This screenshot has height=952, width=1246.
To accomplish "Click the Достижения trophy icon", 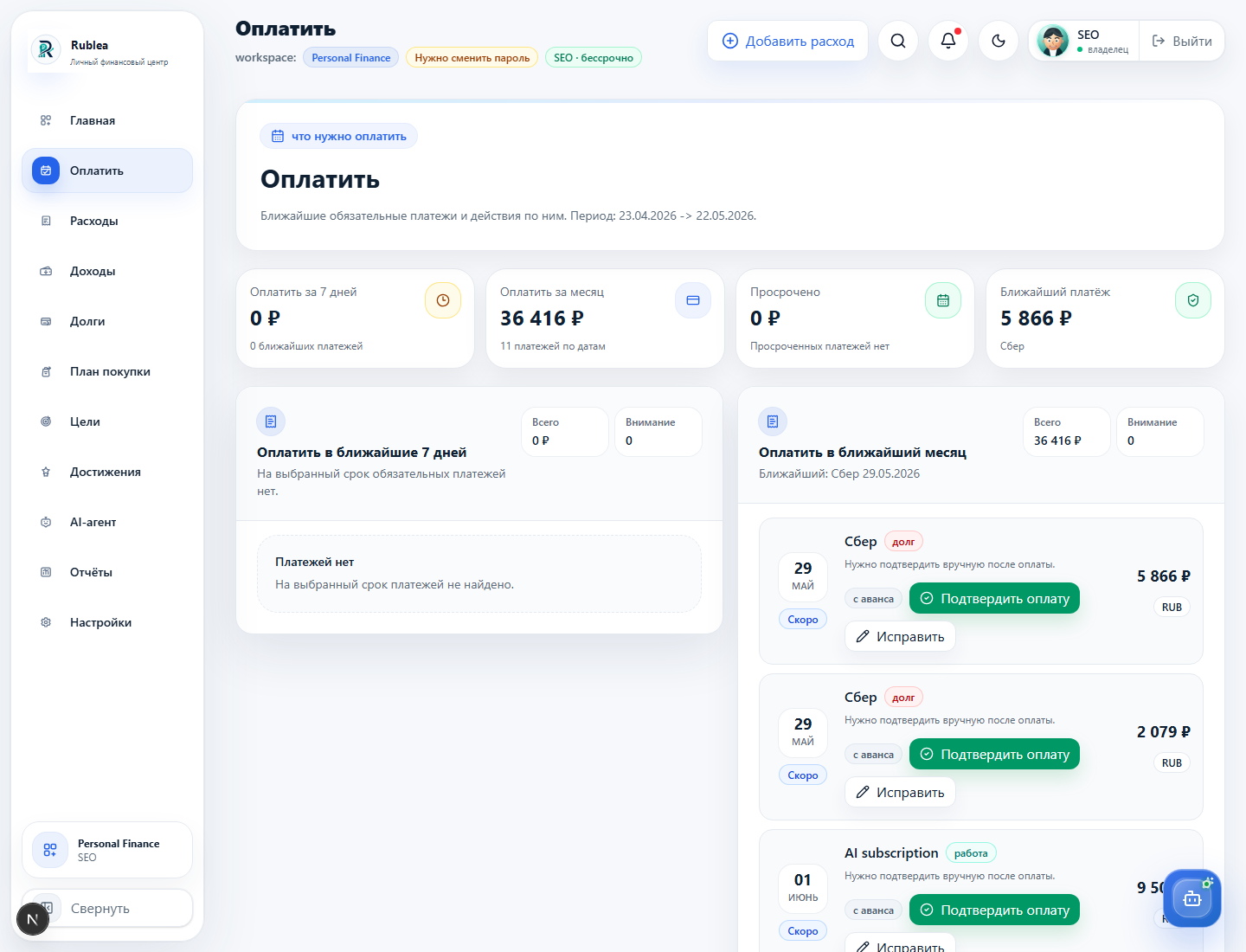I will (46, 472).
